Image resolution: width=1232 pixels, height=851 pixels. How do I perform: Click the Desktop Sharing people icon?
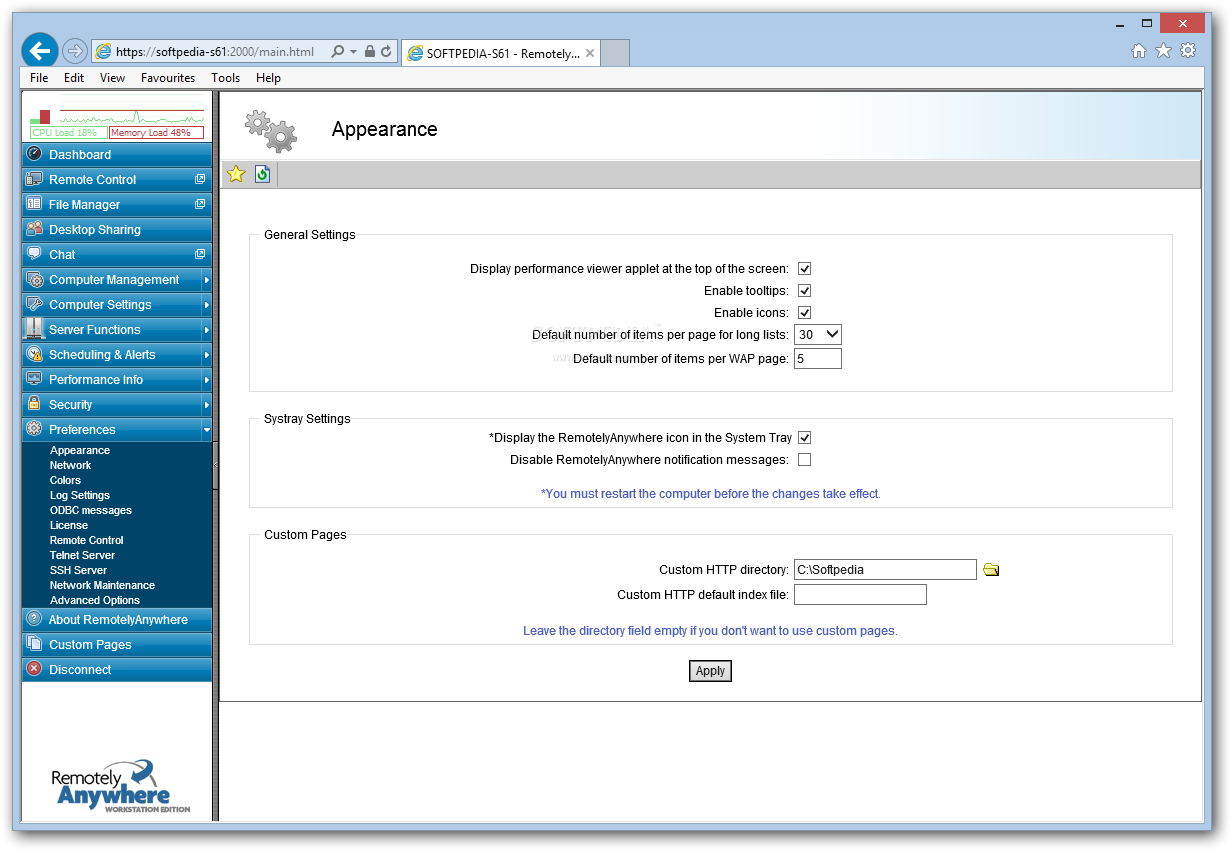[x=34, y=229]
